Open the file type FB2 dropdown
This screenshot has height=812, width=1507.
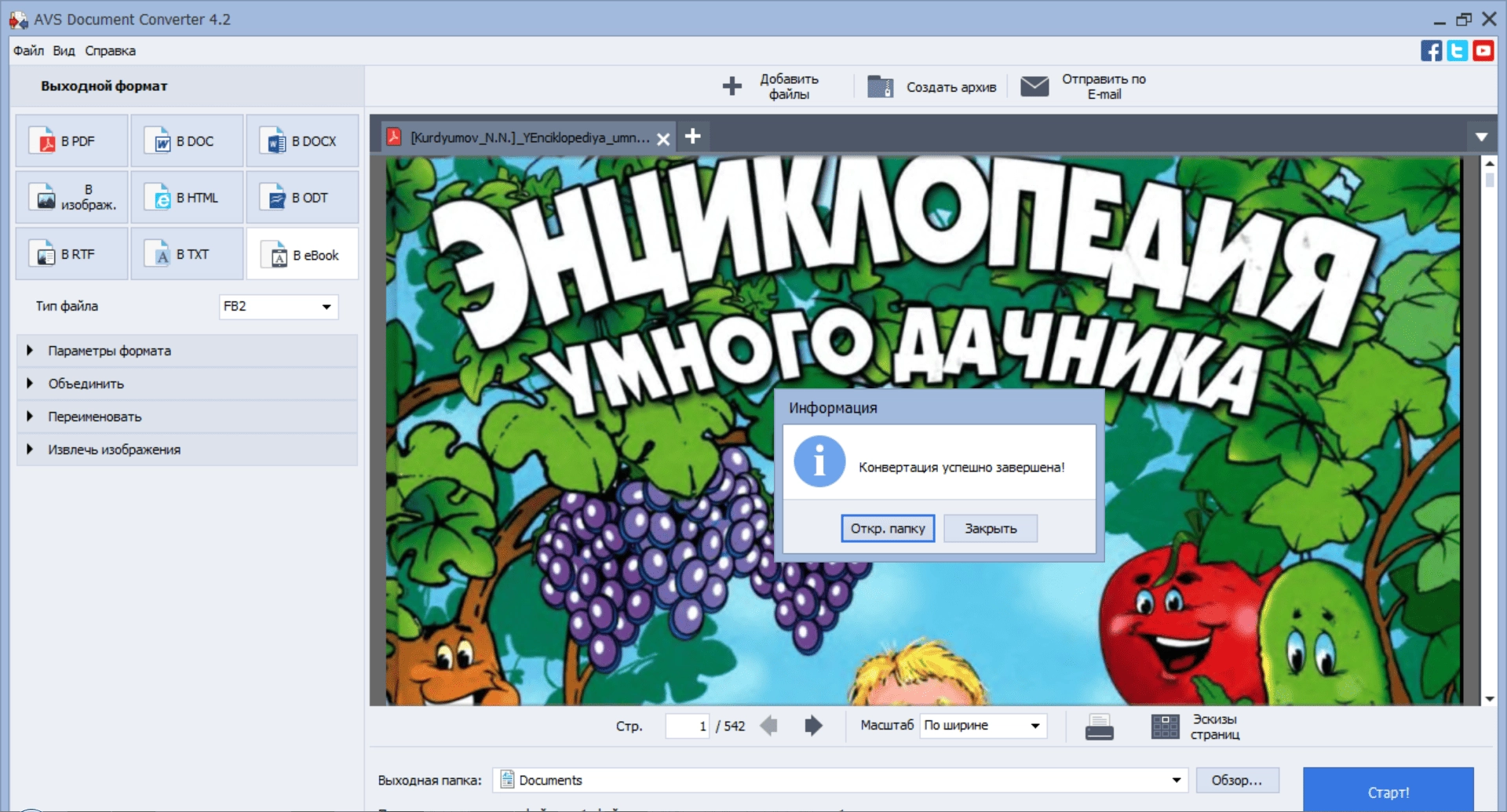(279, 306)
